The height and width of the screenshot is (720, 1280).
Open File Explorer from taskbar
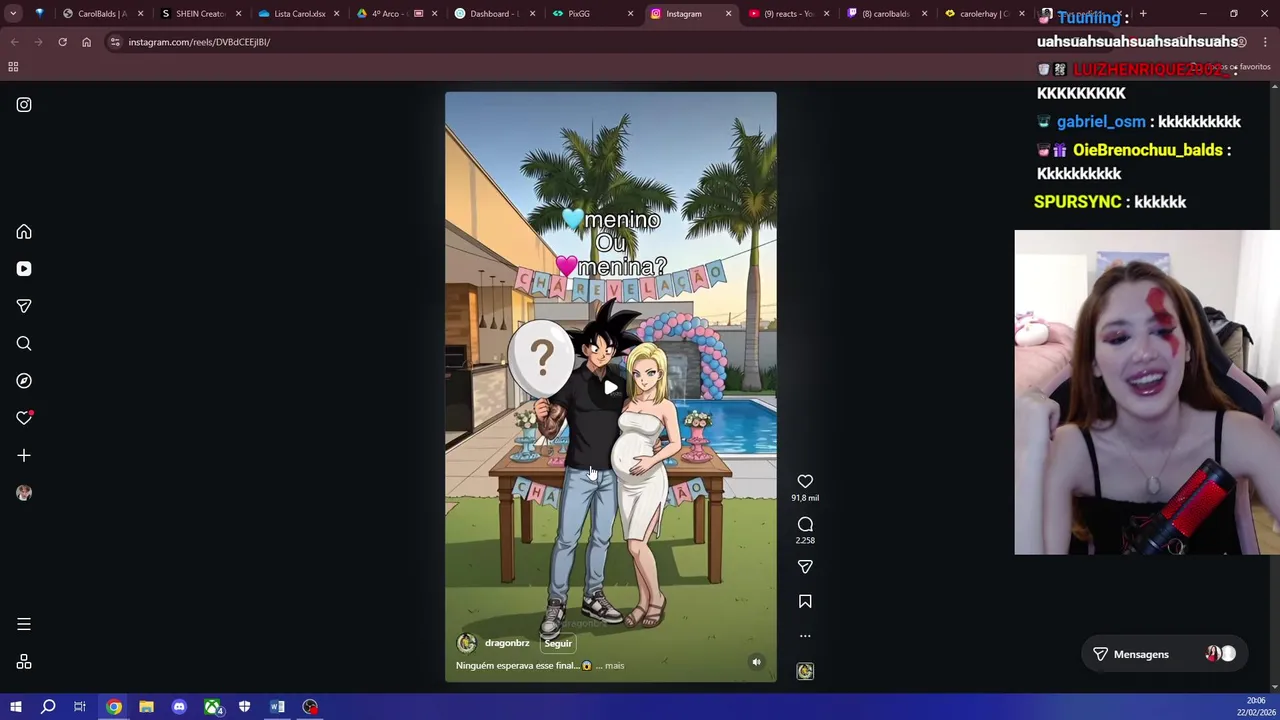point(146,707)
